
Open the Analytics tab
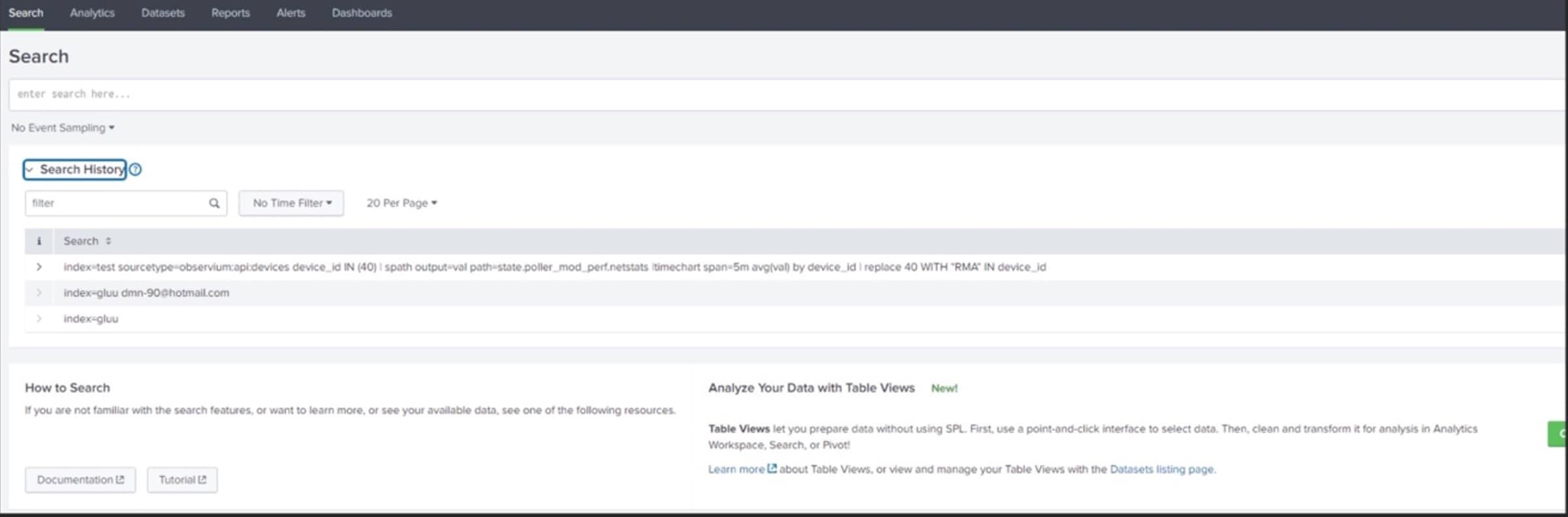(x=92, y=13)
